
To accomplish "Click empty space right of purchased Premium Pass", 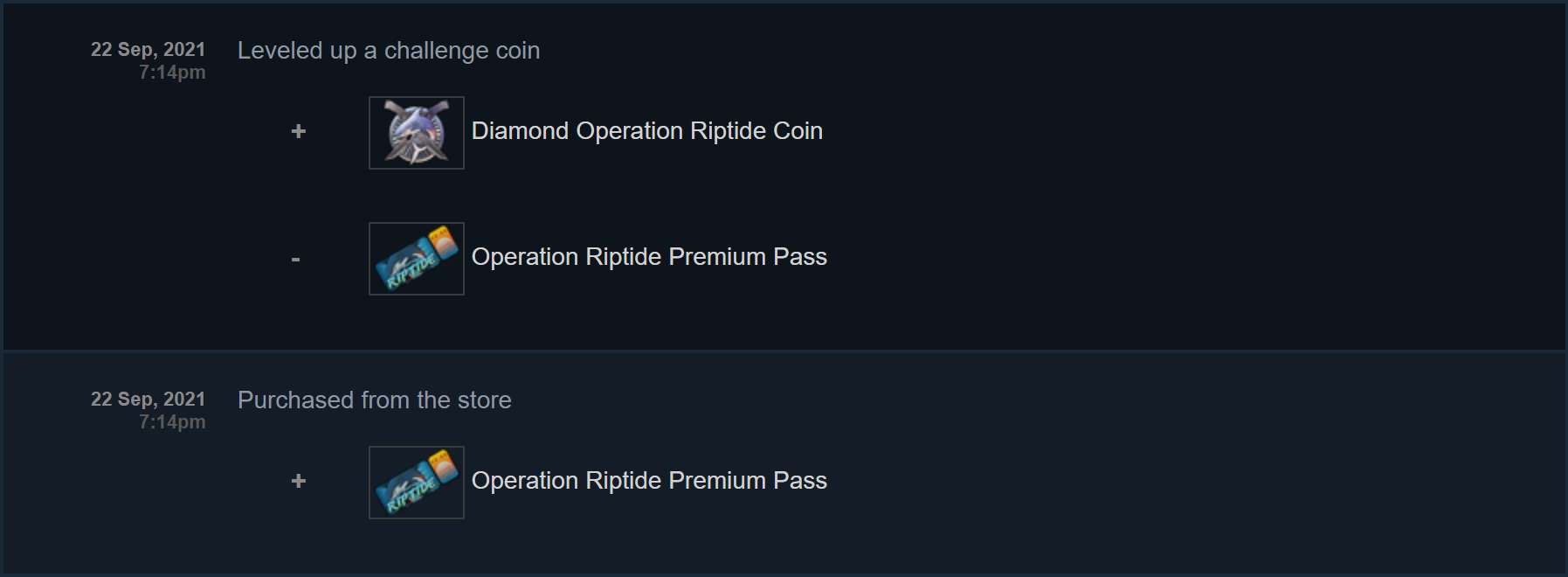I will [1136, 481].
